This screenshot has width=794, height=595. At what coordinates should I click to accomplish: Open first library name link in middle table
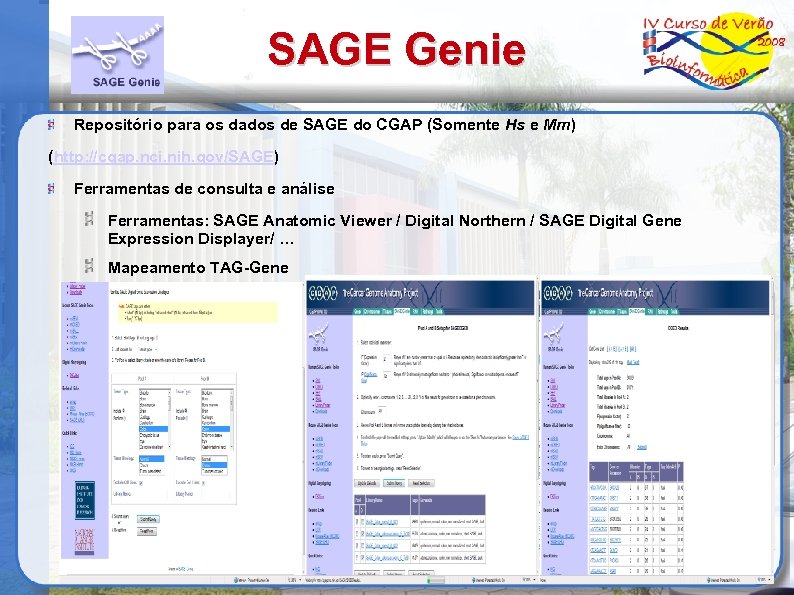(382, 522)
